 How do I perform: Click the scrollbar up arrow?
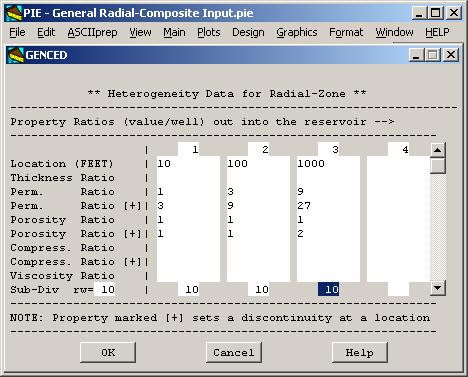click(438, 150)
